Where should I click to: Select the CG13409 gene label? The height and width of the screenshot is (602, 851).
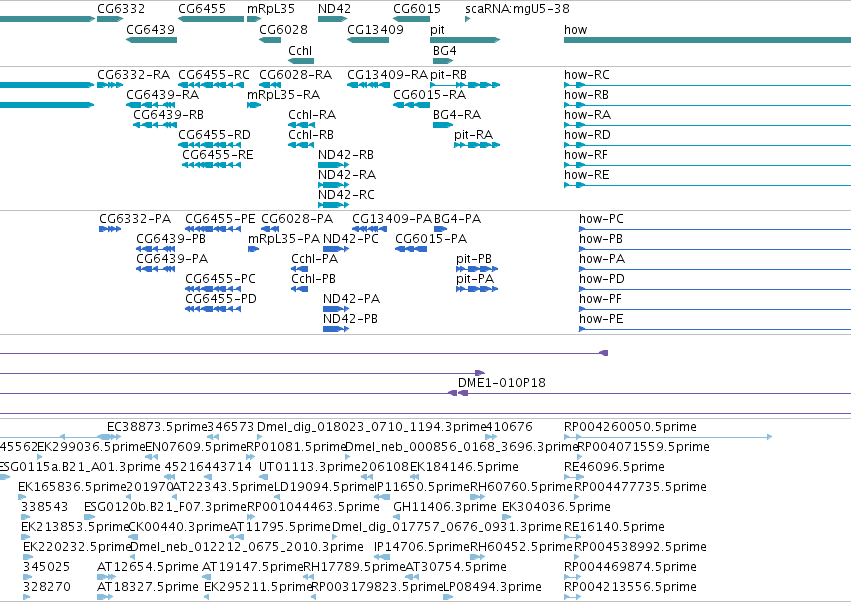(376, 29)
